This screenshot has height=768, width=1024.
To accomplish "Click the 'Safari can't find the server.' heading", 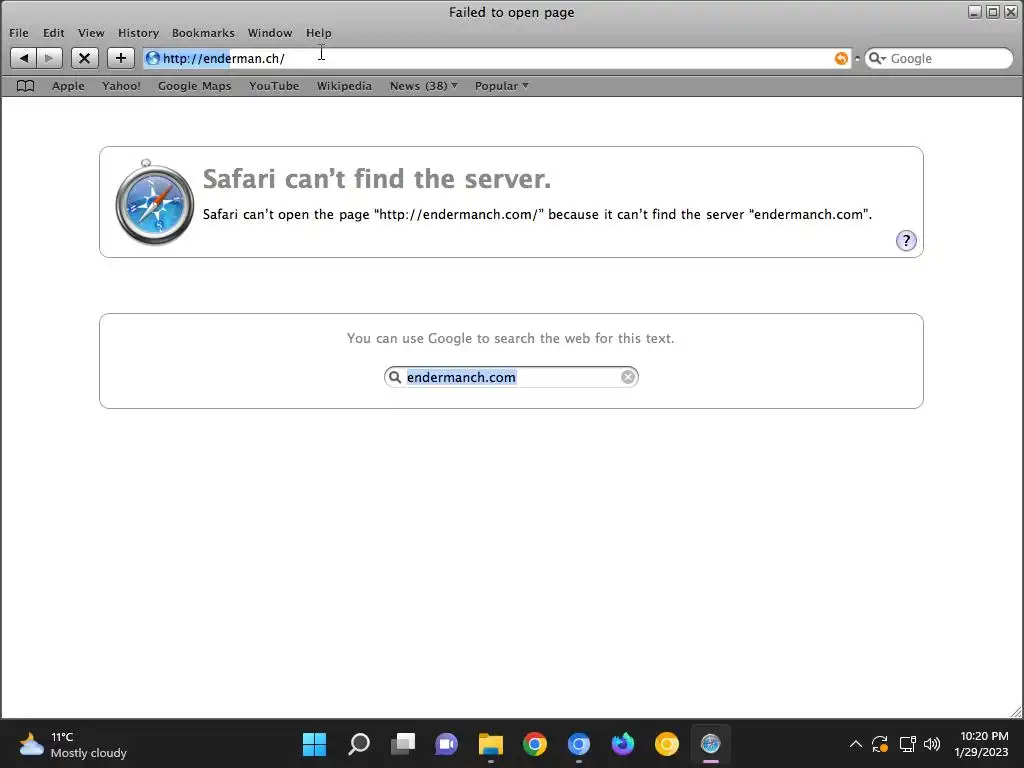I will click(377, 179).
